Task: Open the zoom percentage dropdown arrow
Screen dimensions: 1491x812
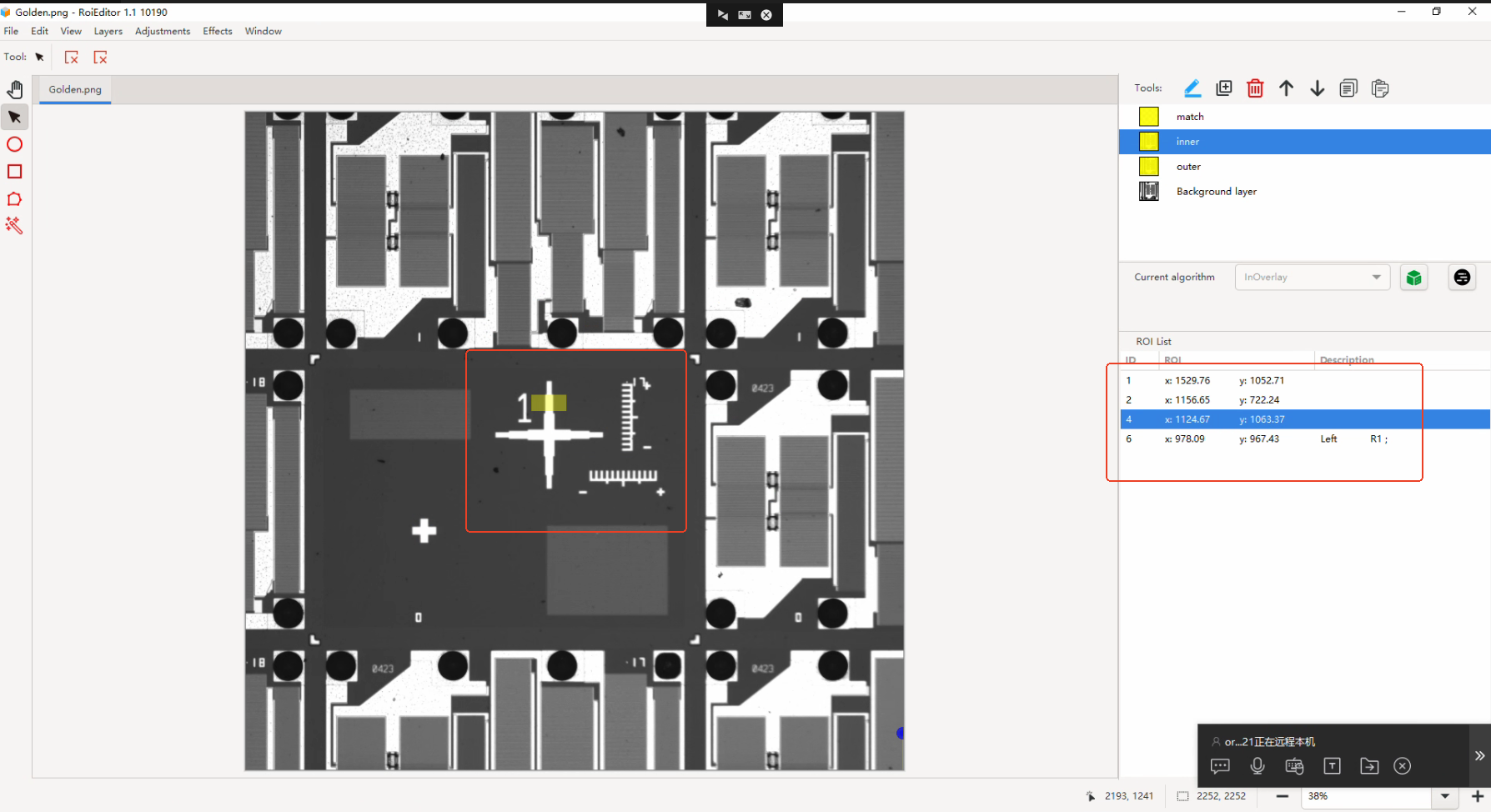Action: pos(1445,796)
